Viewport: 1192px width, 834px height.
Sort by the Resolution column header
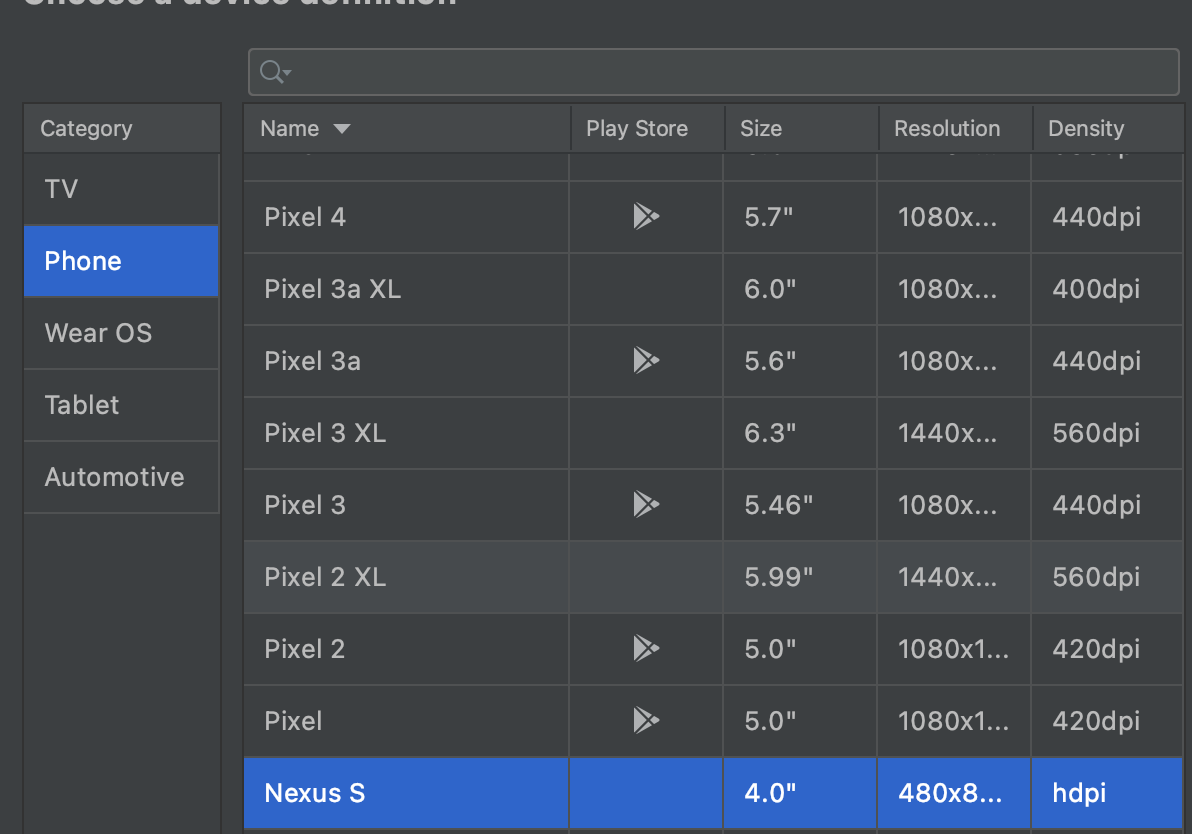coord(956,128)
